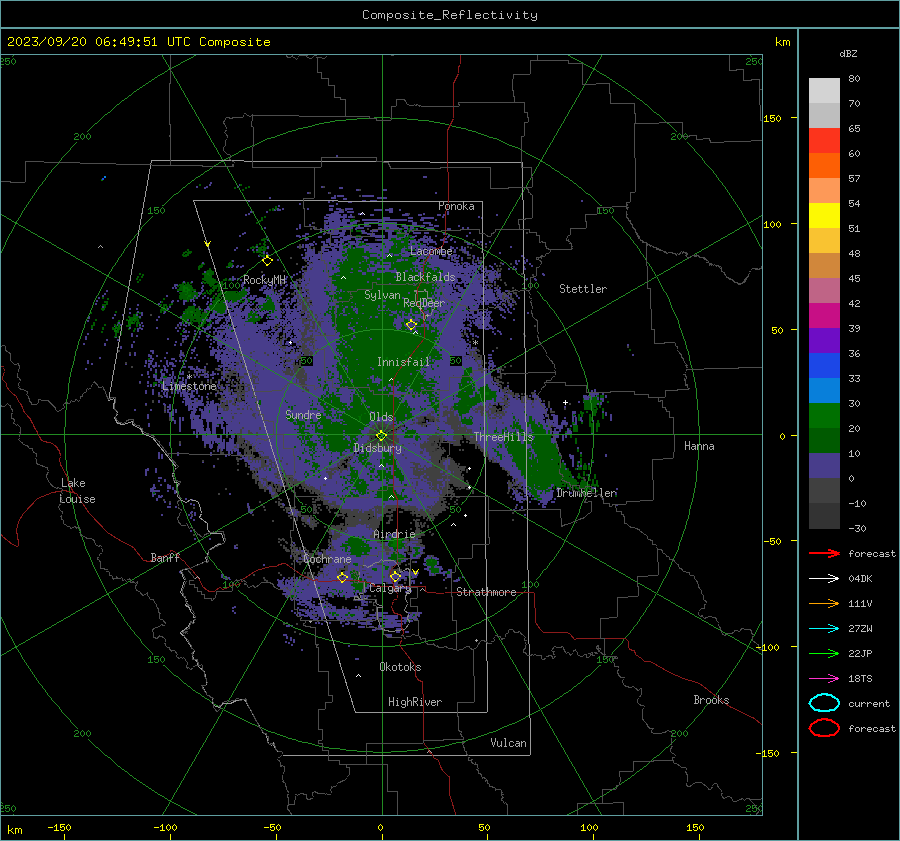This screenshot has width=900, height=841.
Task: Click the yellow diamond marker above the Calgary label
Action: click(395, 576)
